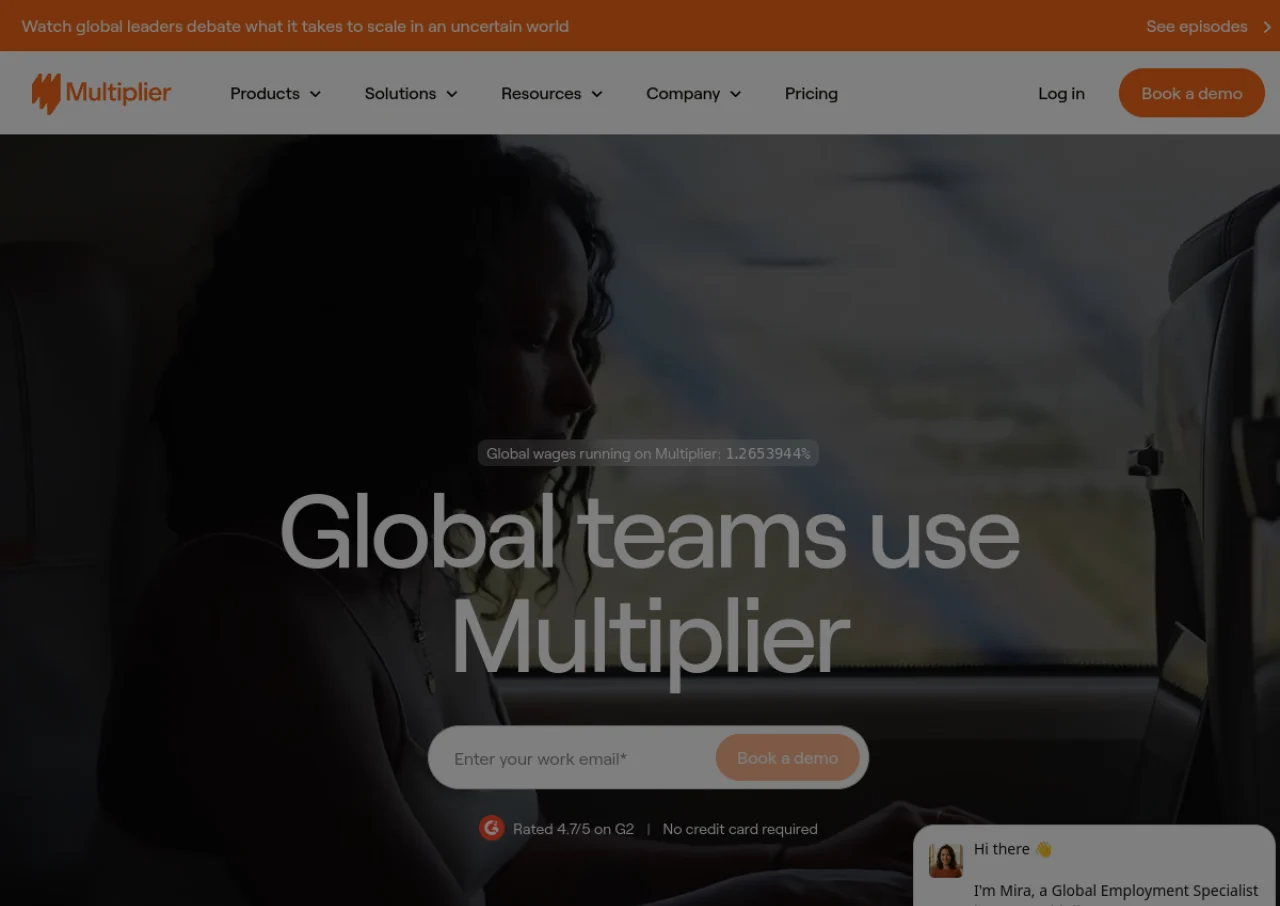The image size is (1280, 906).
Task: Click 'Rated 4.7/5 on G2' text
Action: click(573, 829)
